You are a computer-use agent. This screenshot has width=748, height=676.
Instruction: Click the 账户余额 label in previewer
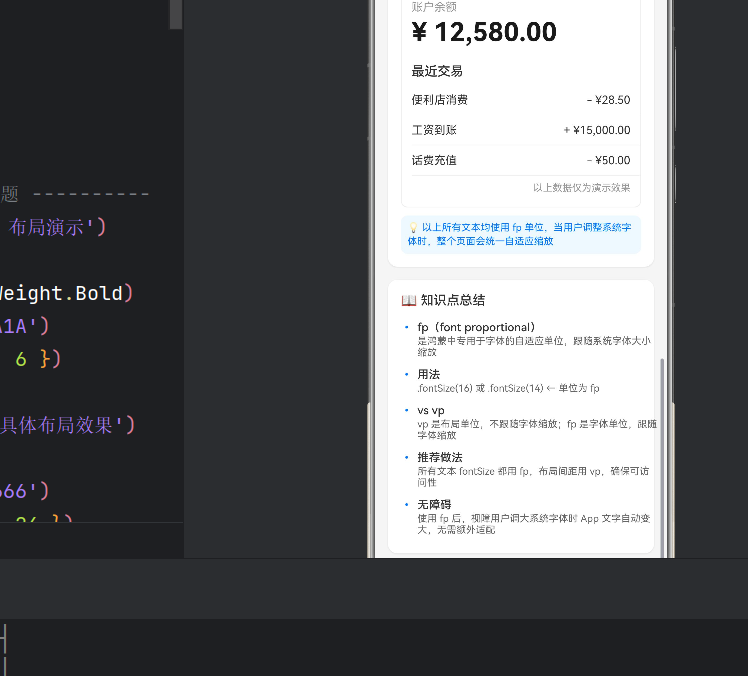click(434, 7)
